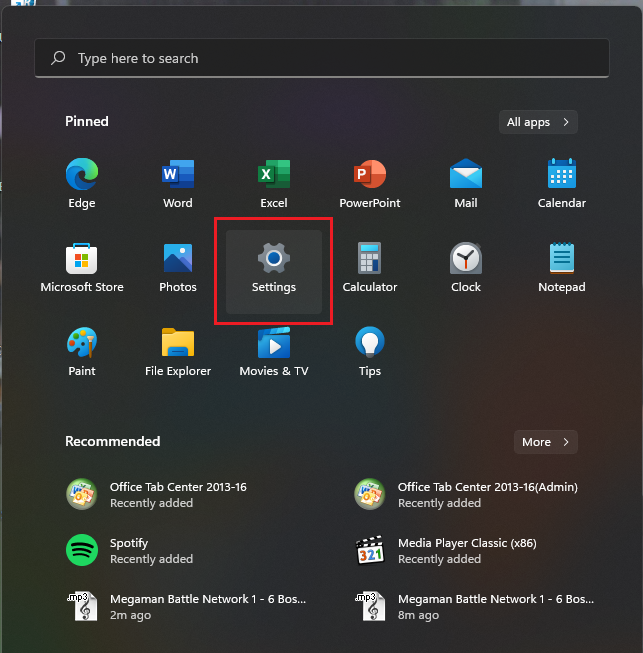Open the Calendar app

[562, 183]
